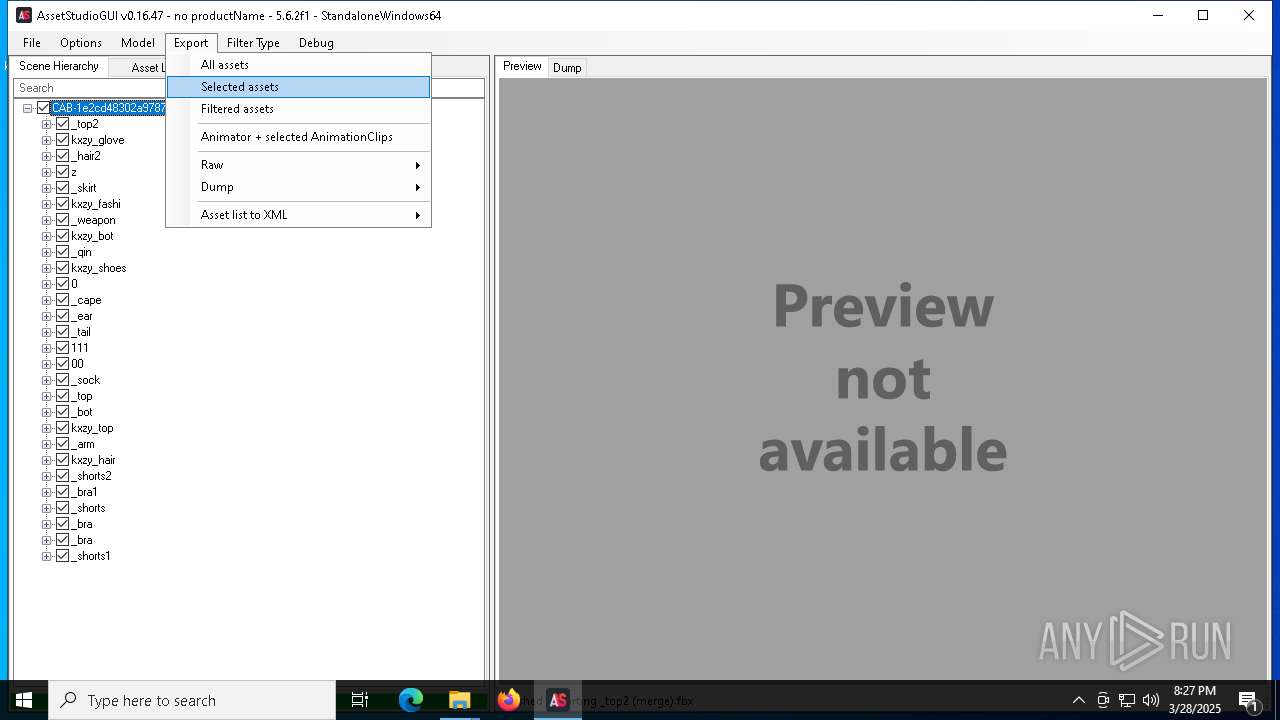This screenshot has height=720, width=1280.
Task: Open notification center icon
Action: [x=1248, y=700]
